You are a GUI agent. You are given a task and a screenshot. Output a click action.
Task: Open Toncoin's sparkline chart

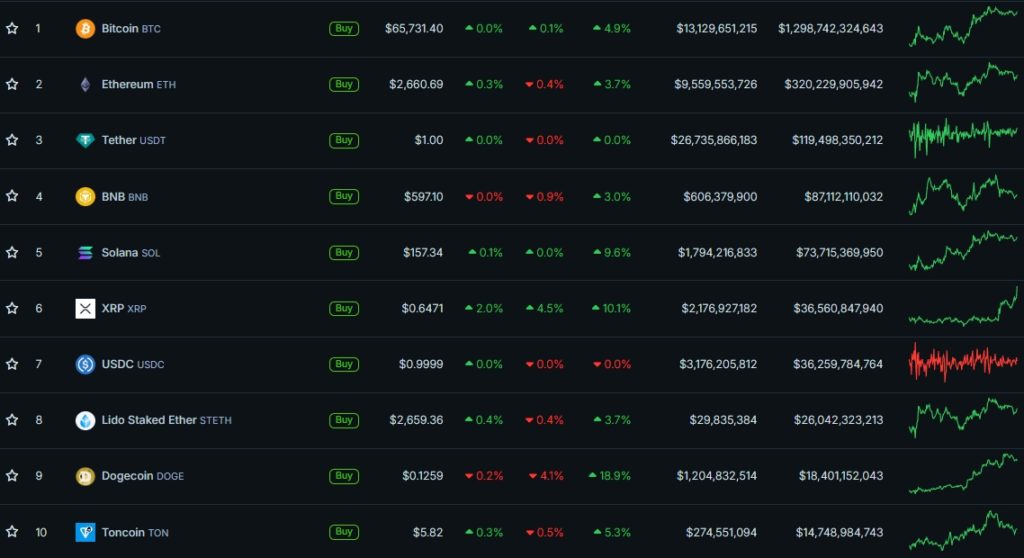pos(963,531)
